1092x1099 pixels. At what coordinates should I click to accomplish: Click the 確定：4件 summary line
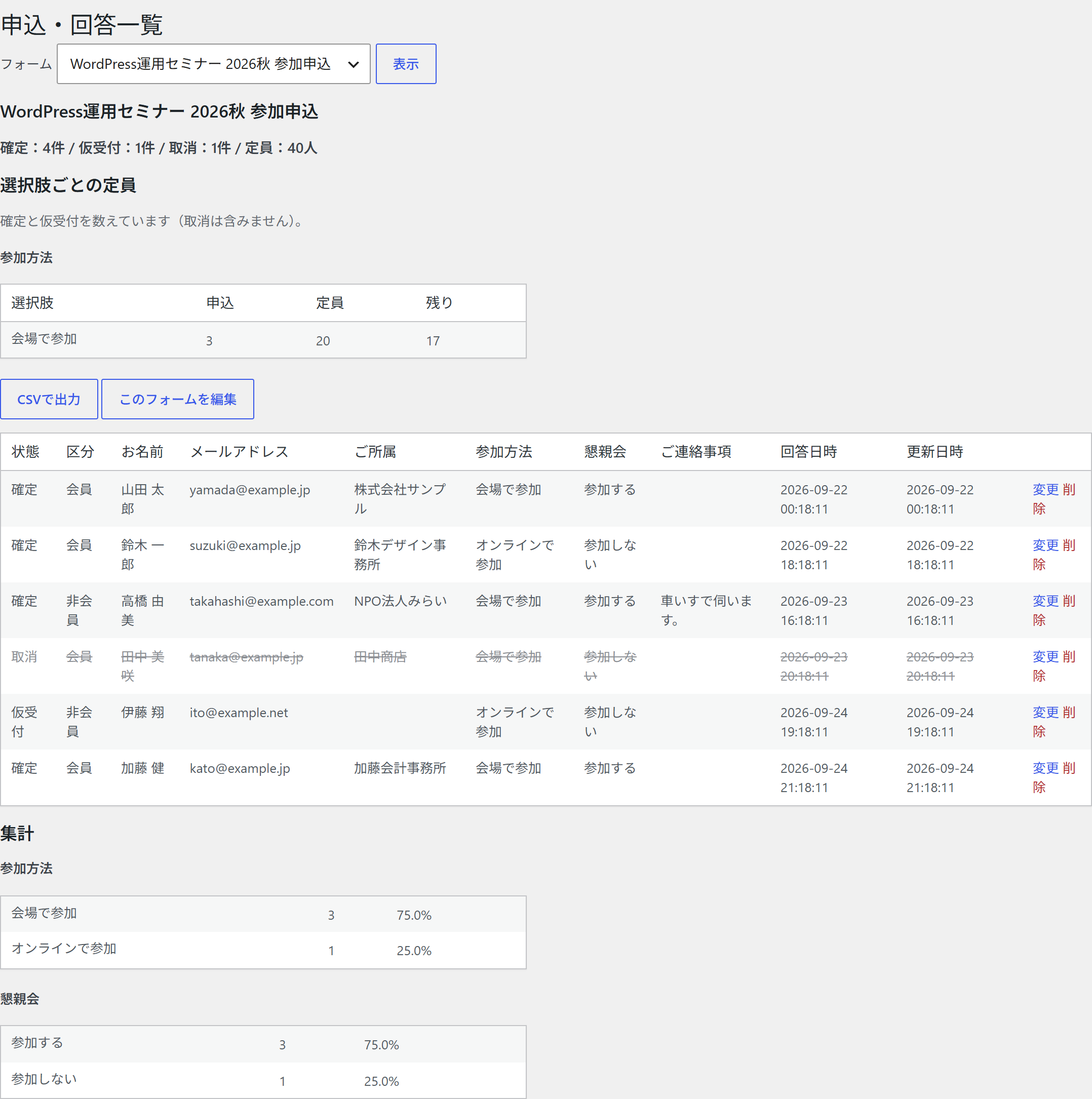tap(159, 148)
